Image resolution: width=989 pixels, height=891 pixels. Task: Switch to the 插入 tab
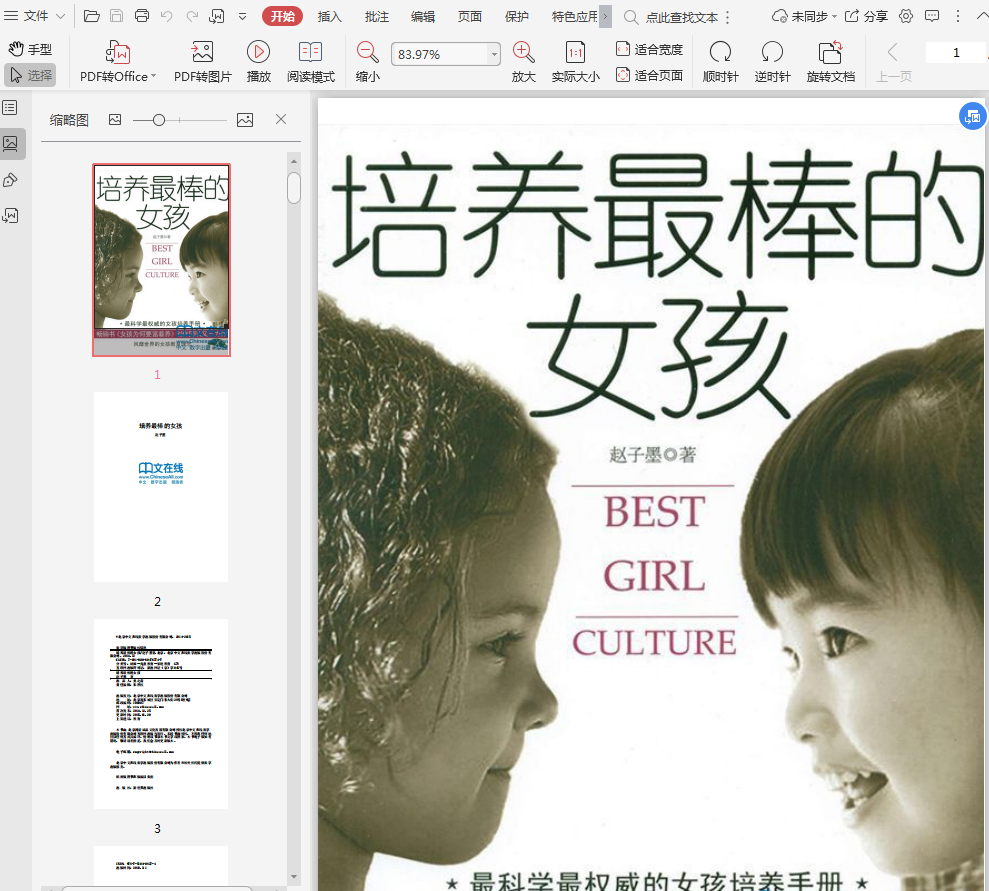(329, 16)
